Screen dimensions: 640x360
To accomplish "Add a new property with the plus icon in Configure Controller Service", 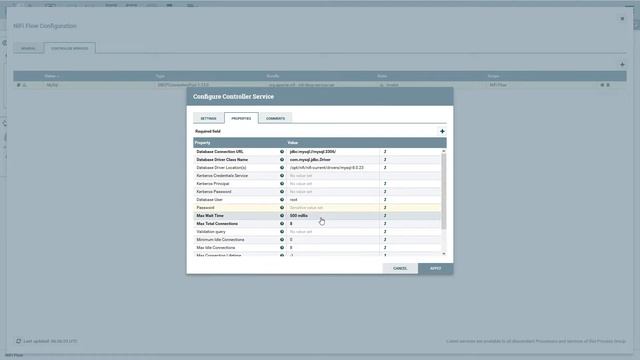I will [x=442, y=131].
